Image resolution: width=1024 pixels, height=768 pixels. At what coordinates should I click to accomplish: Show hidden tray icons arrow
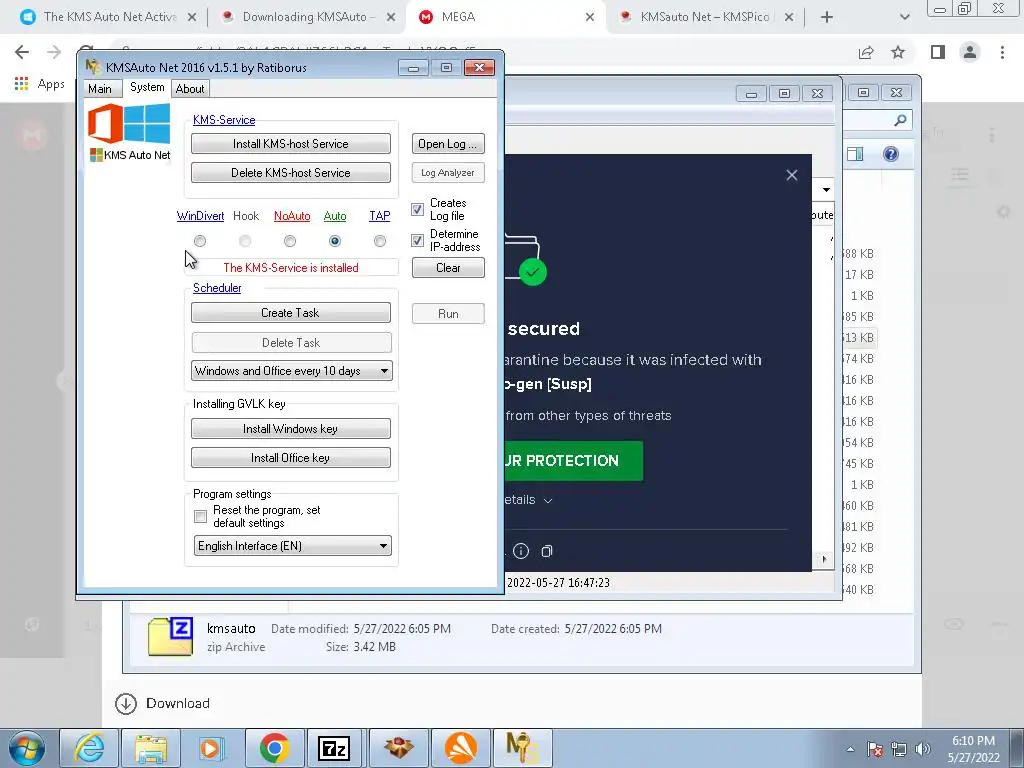850,750
